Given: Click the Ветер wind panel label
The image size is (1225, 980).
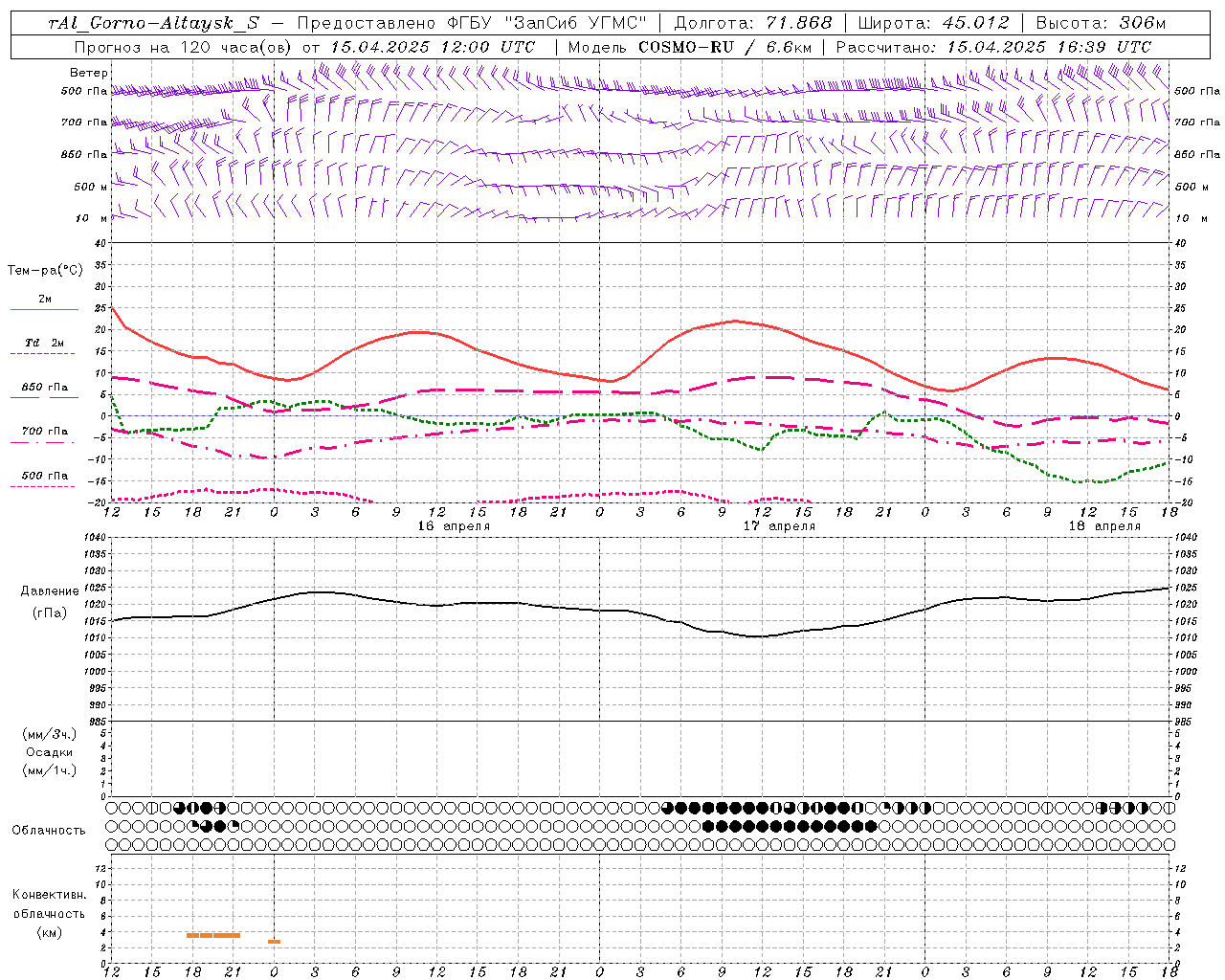Looking at the screenshot, I should (88, 73).
